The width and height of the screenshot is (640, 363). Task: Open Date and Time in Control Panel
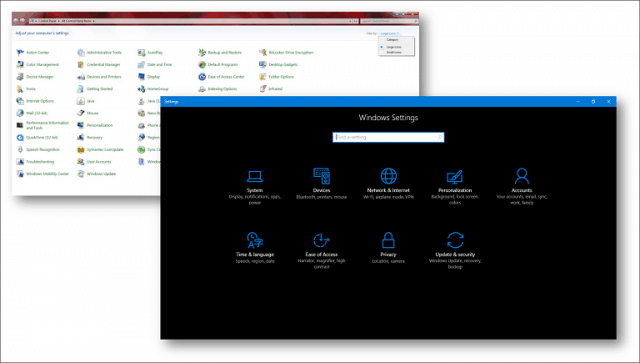tap(155, 65)
